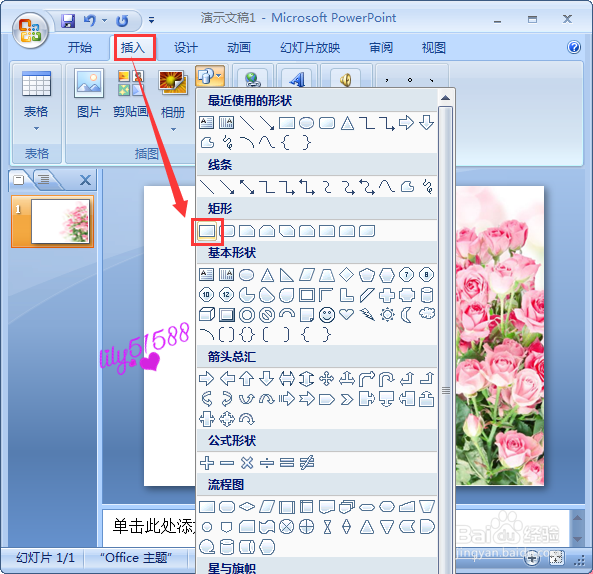Choose the Diamond basic shape

[347, 275]
